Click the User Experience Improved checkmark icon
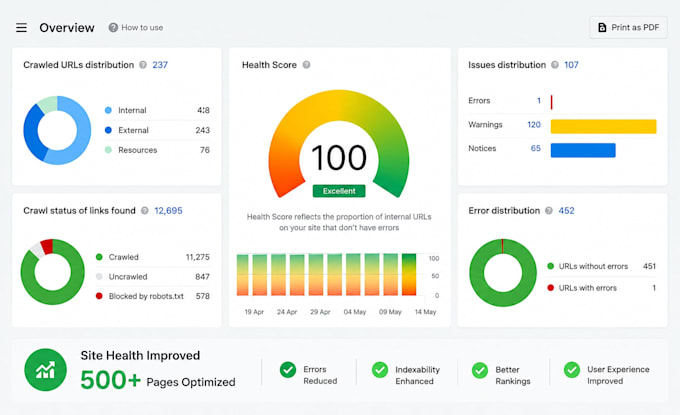The image size is (680, 415). click(x=572, y=370)
